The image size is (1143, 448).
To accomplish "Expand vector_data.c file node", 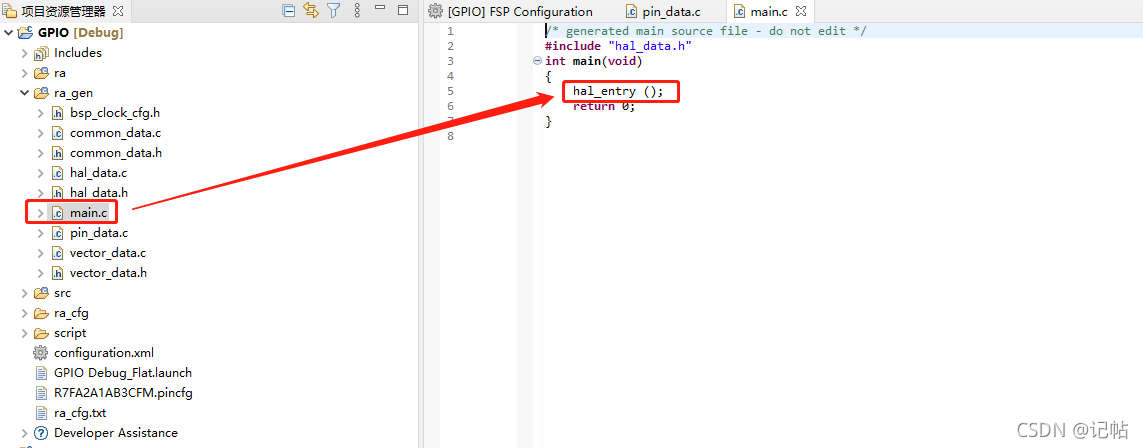I will click(41, 253).
